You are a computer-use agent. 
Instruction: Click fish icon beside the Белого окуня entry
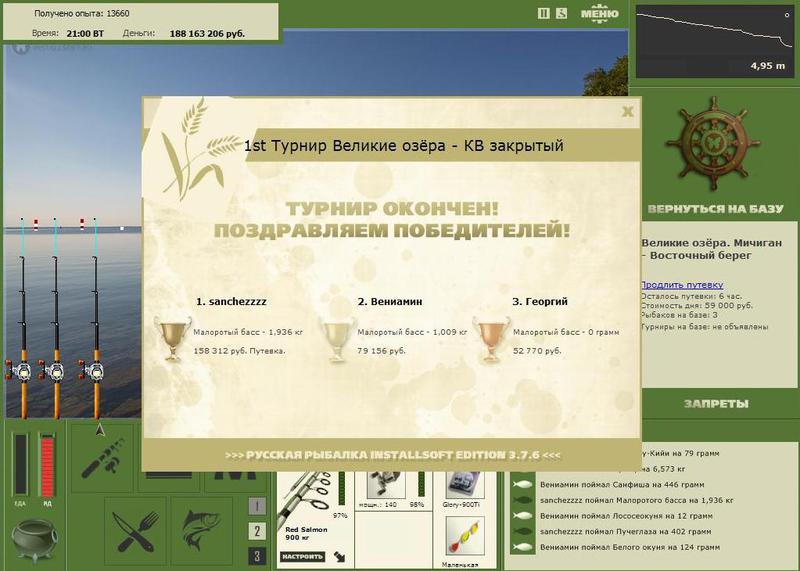click(522, 548)
